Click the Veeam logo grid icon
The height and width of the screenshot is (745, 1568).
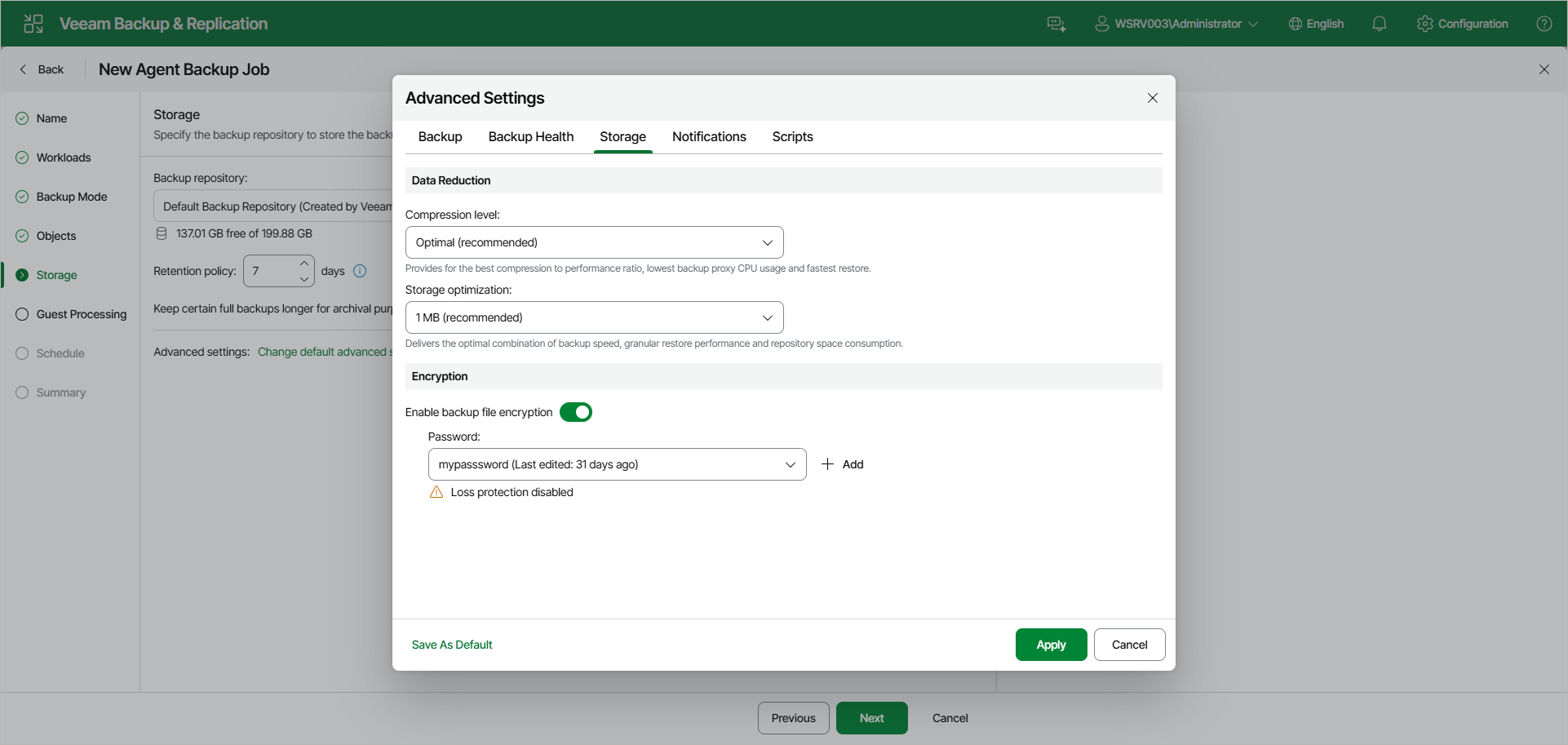pyautogui.click(x=33, y=24)
